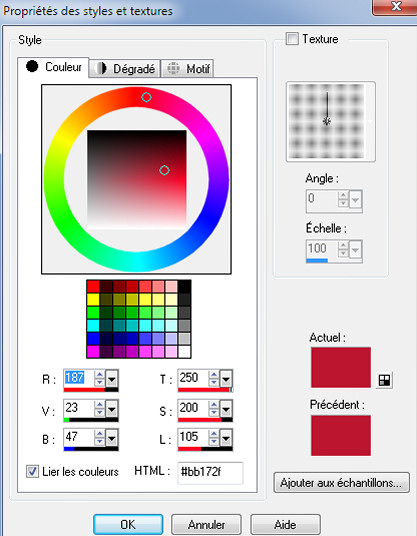417x536 pixels.
Task: Click the Précédent color swatch
Action: (341, 436)
